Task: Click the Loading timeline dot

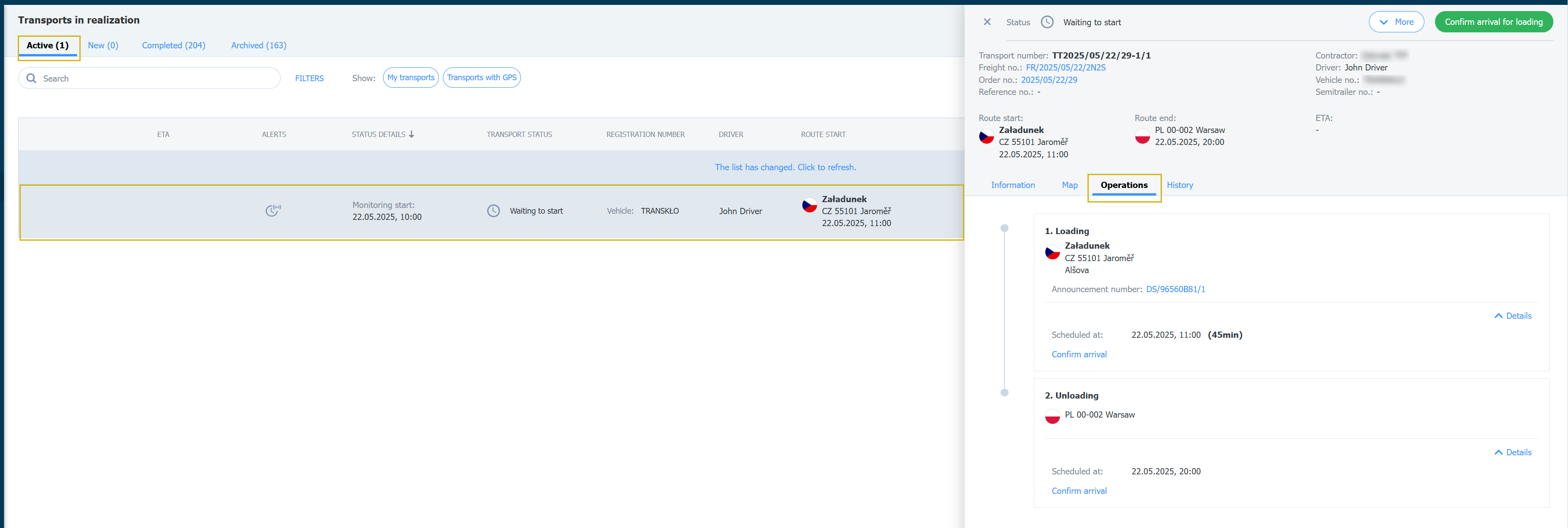Action: point(1005,228)
